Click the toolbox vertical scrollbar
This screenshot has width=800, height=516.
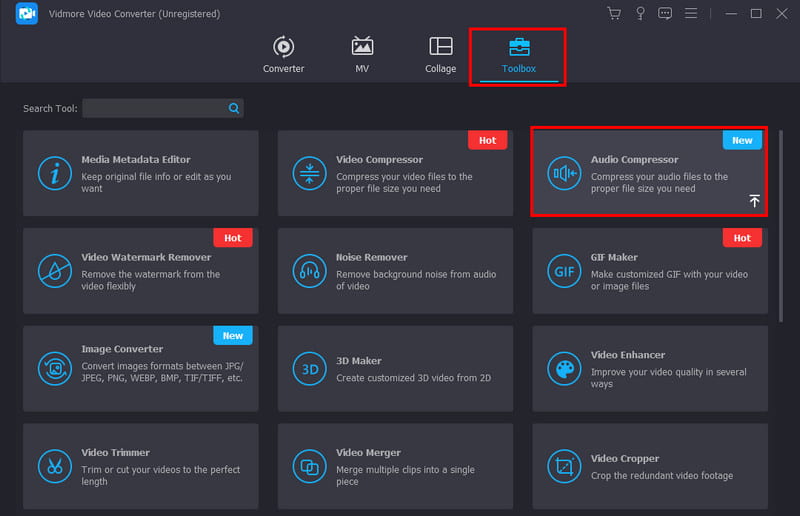pos(780,225)
